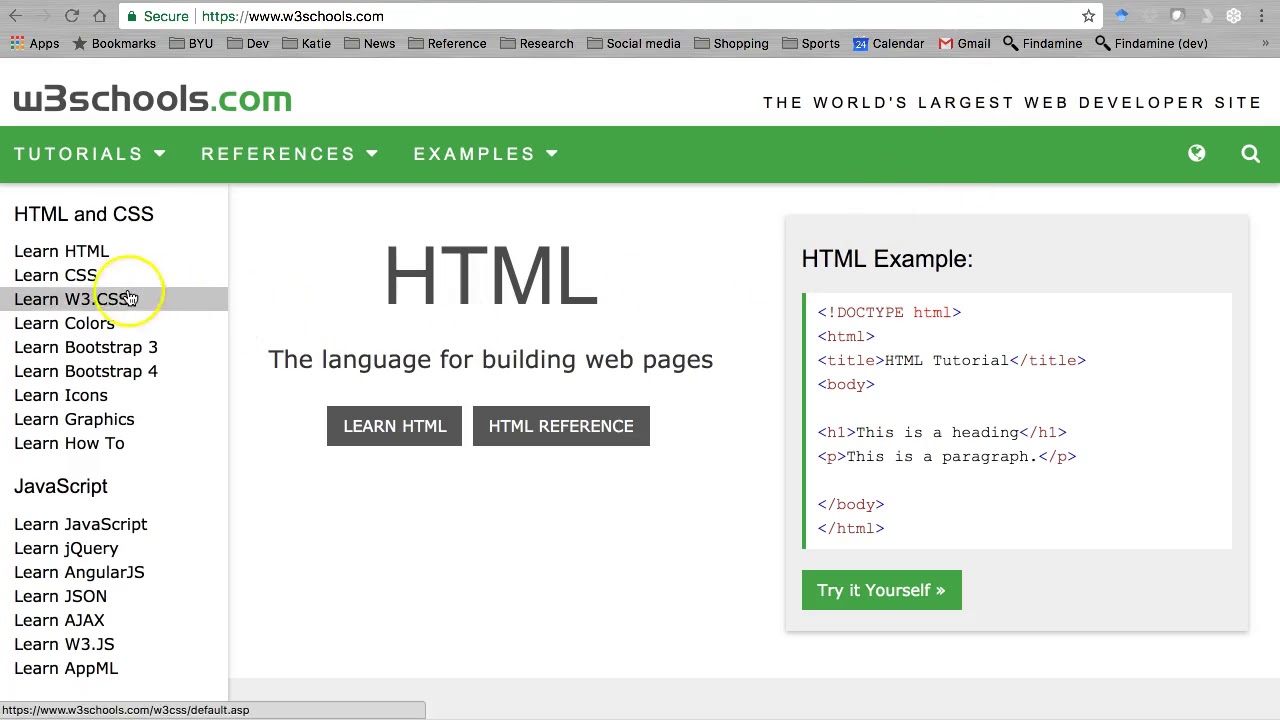Open Learn jQuery in sidebar

[66, 548]
